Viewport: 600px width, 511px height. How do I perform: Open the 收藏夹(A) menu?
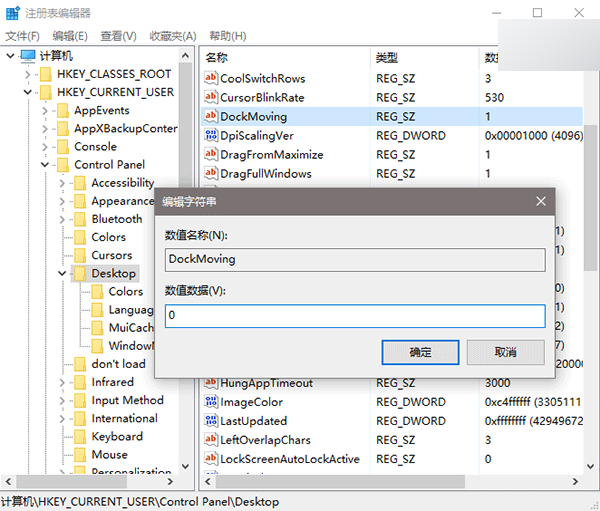tap(172, 36)
